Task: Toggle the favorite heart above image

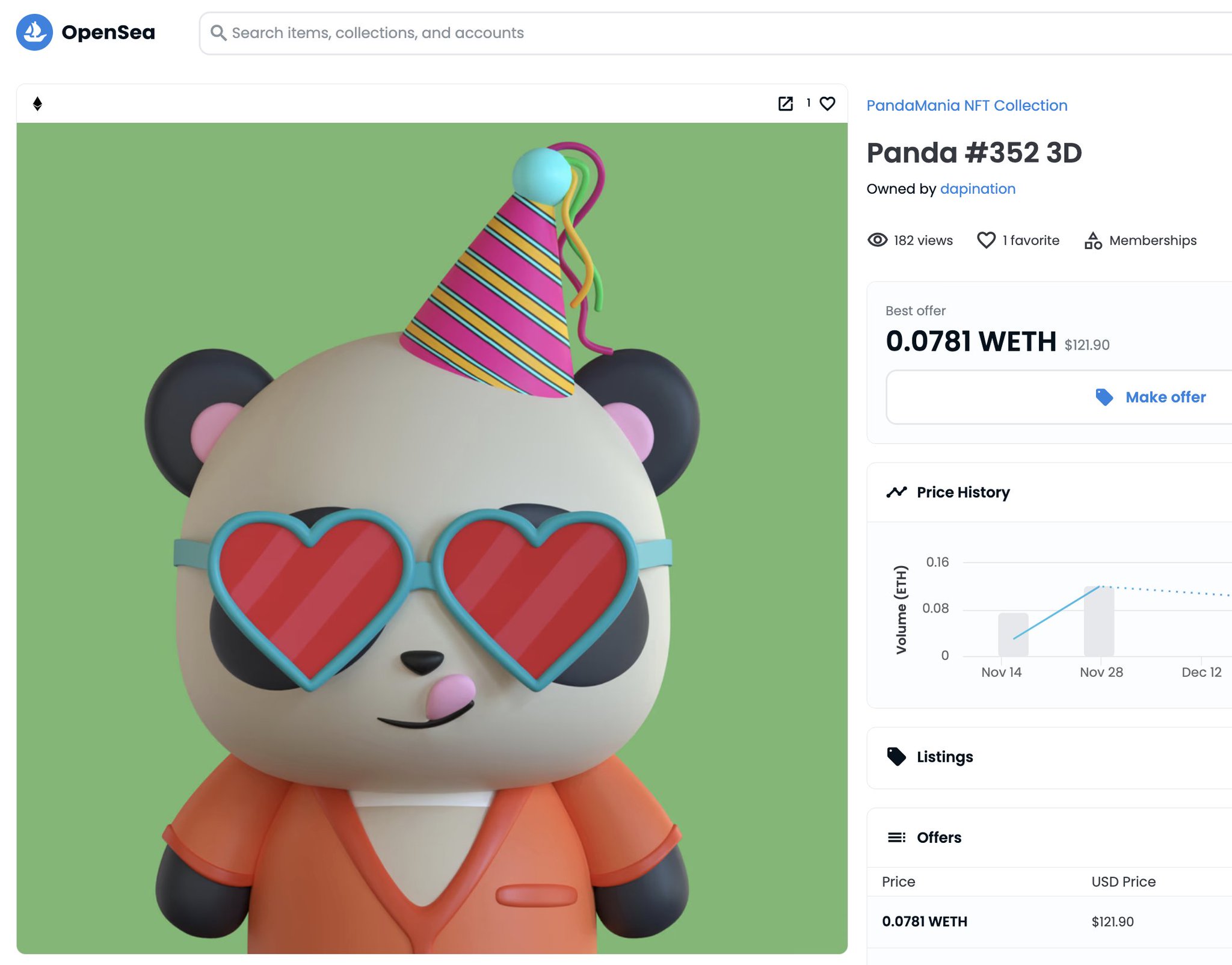Action: pos(827,103)
